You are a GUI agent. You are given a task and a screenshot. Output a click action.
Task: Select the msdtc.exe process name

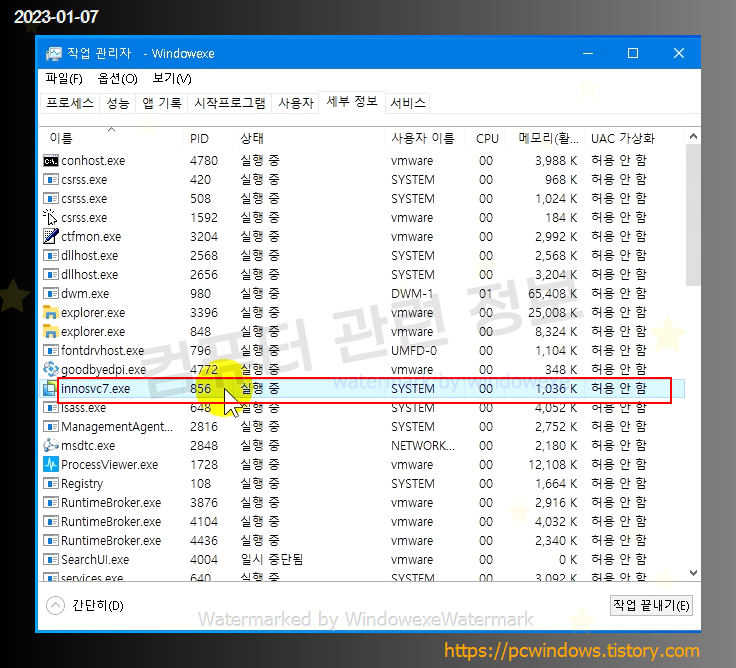[x=88, y=445]
